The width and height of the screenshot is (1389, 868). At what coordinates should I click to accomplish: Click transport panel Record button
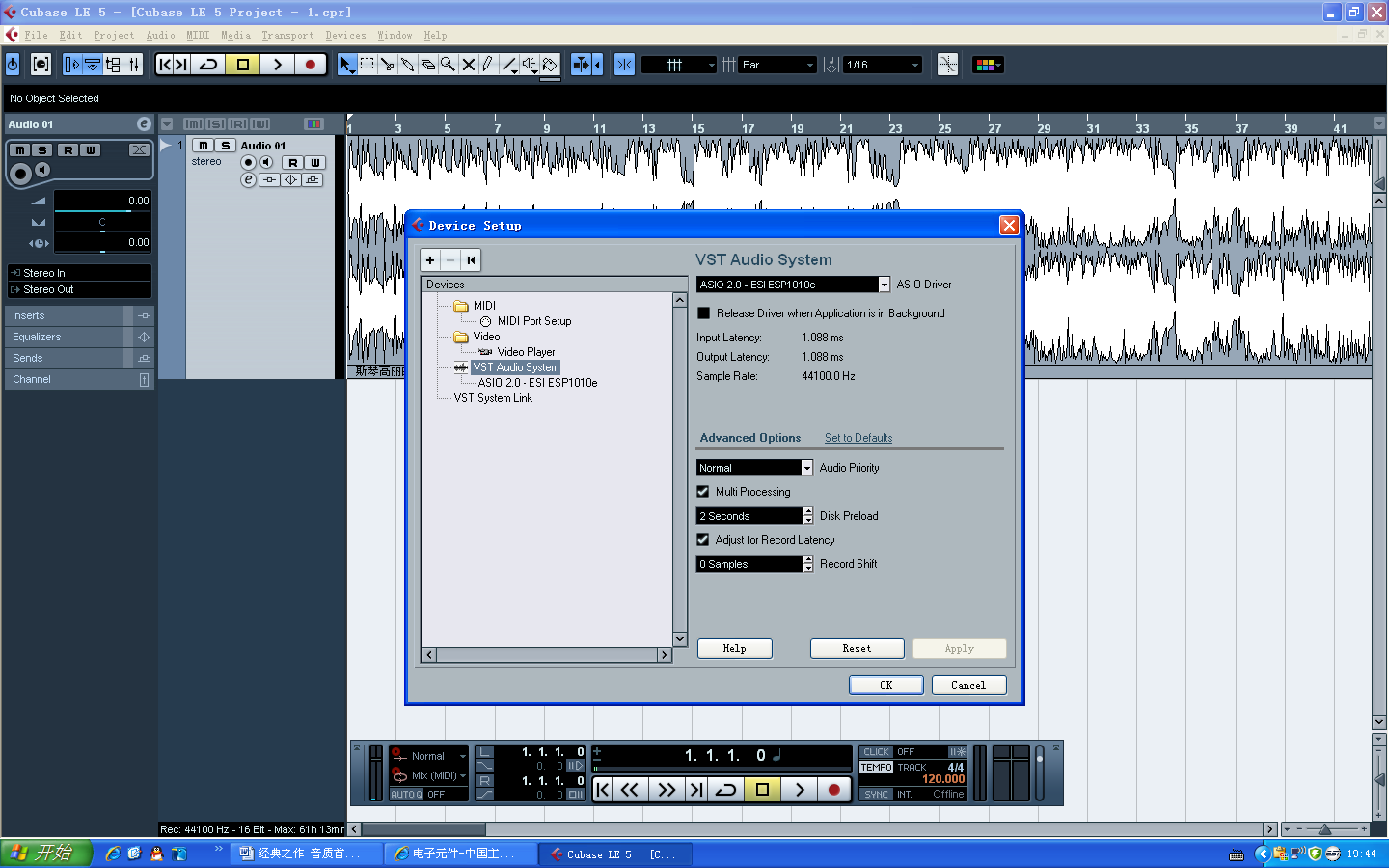pos(834,790)
